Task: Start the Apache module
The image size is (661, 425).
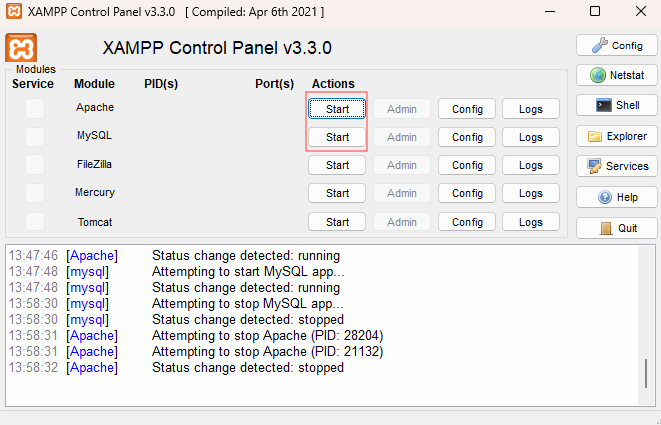Action: (337, 109)
